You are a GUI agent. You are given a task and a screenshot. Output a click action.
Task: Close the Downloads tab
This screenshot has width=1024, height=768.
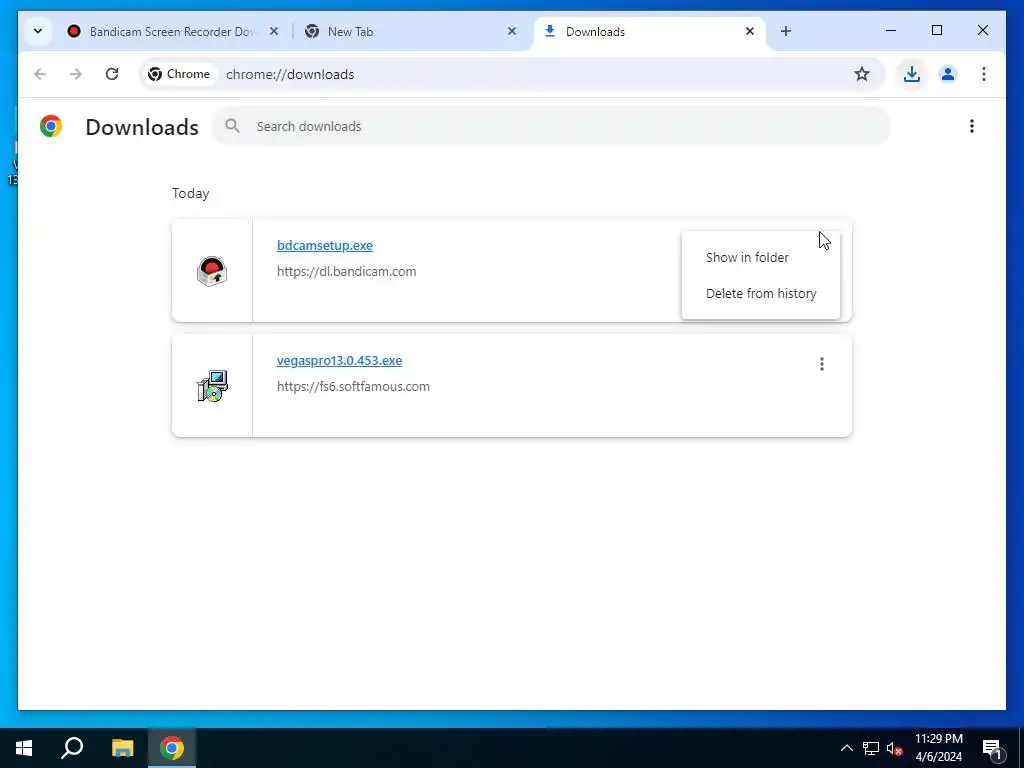pyautogui.click(x=750, y=31)
